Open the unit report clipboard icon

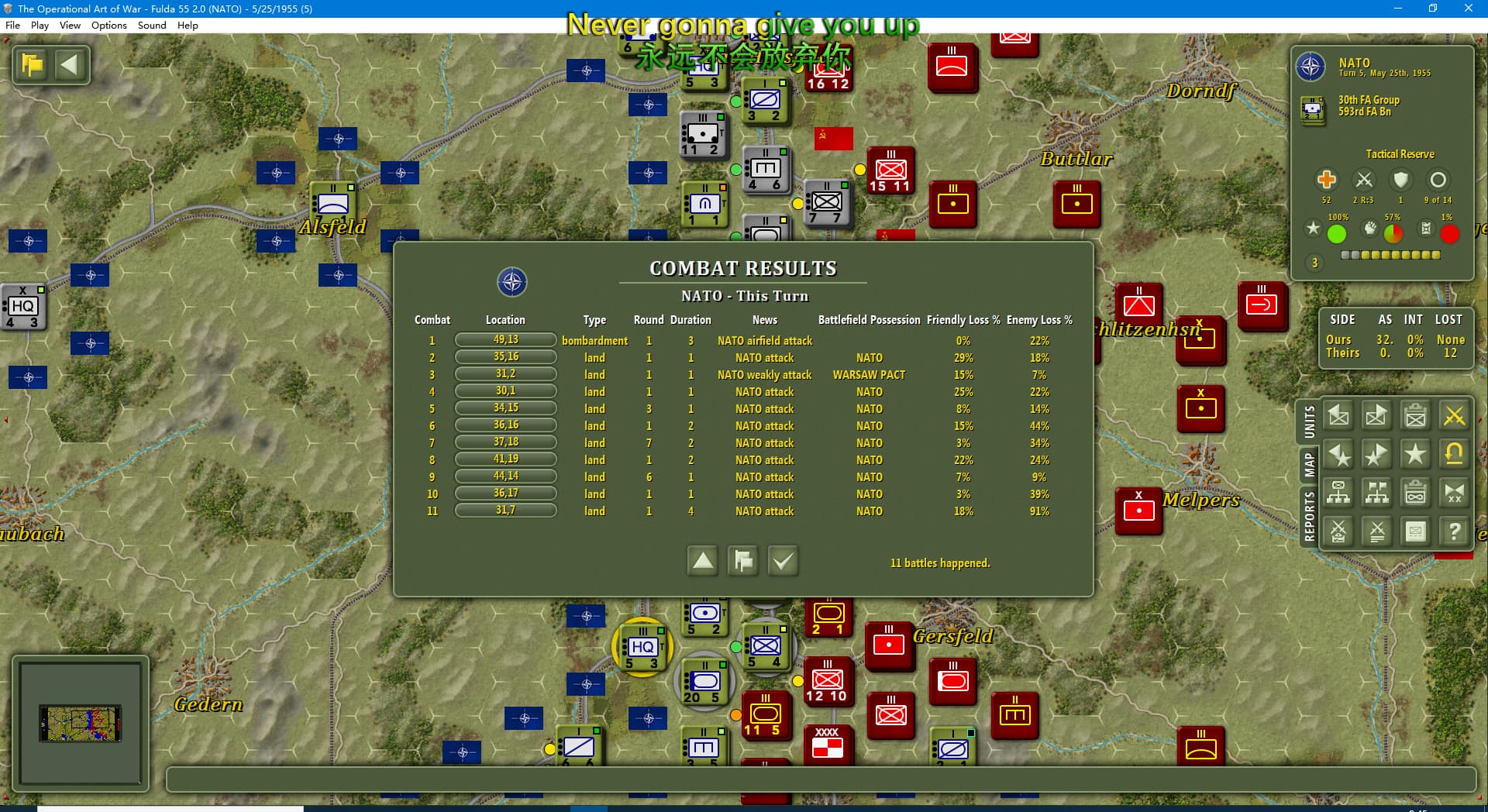tap(1416, 416)
